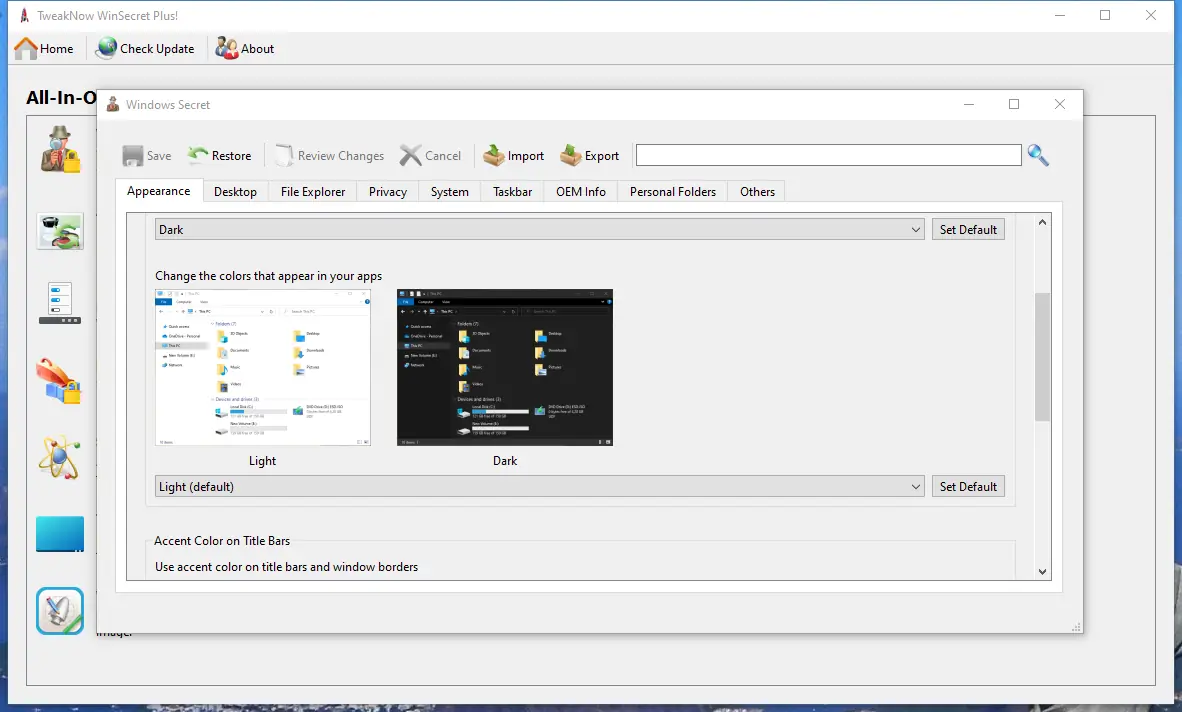Open the settings toggles sidebar icon

tap(60, 303)
